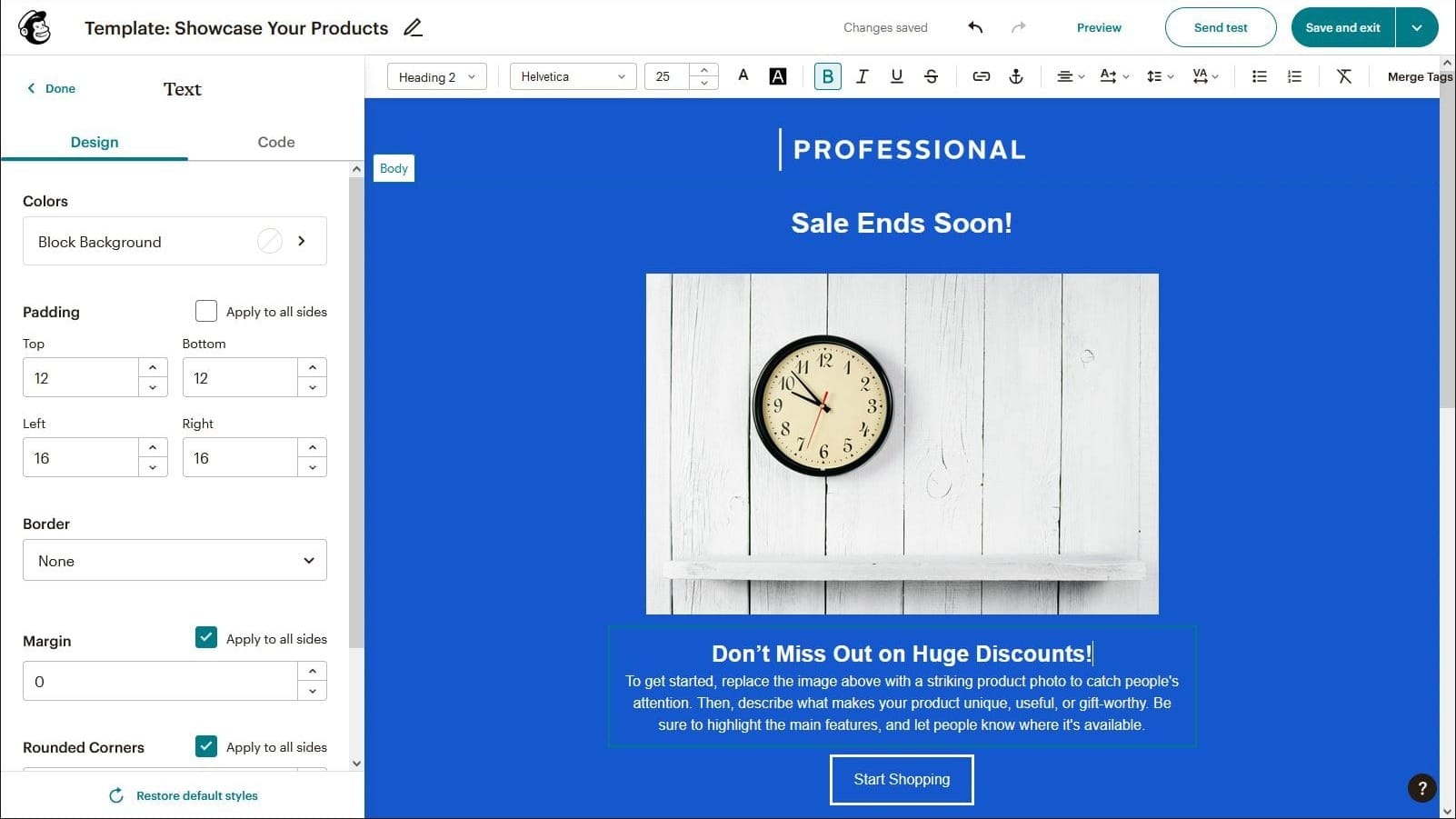Expand the Border style dropdown showing None
The height and width of the screenshot is (819, 1456).
click(x=175, y=560)
